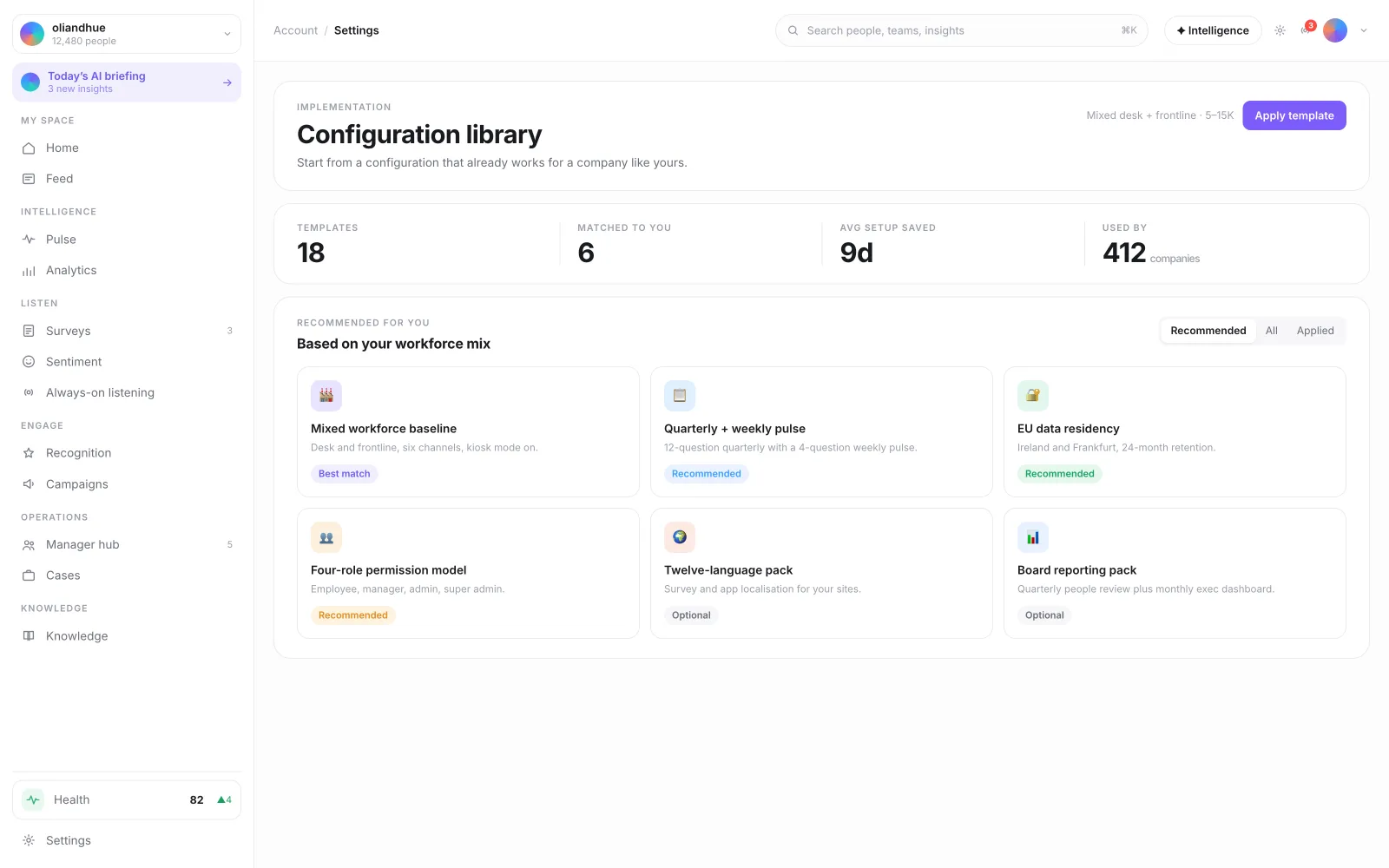The width and height of the screenshot is (1389, 868).
Task: Click the Home house icon in sidebar
Action: (x=29, y=148)
